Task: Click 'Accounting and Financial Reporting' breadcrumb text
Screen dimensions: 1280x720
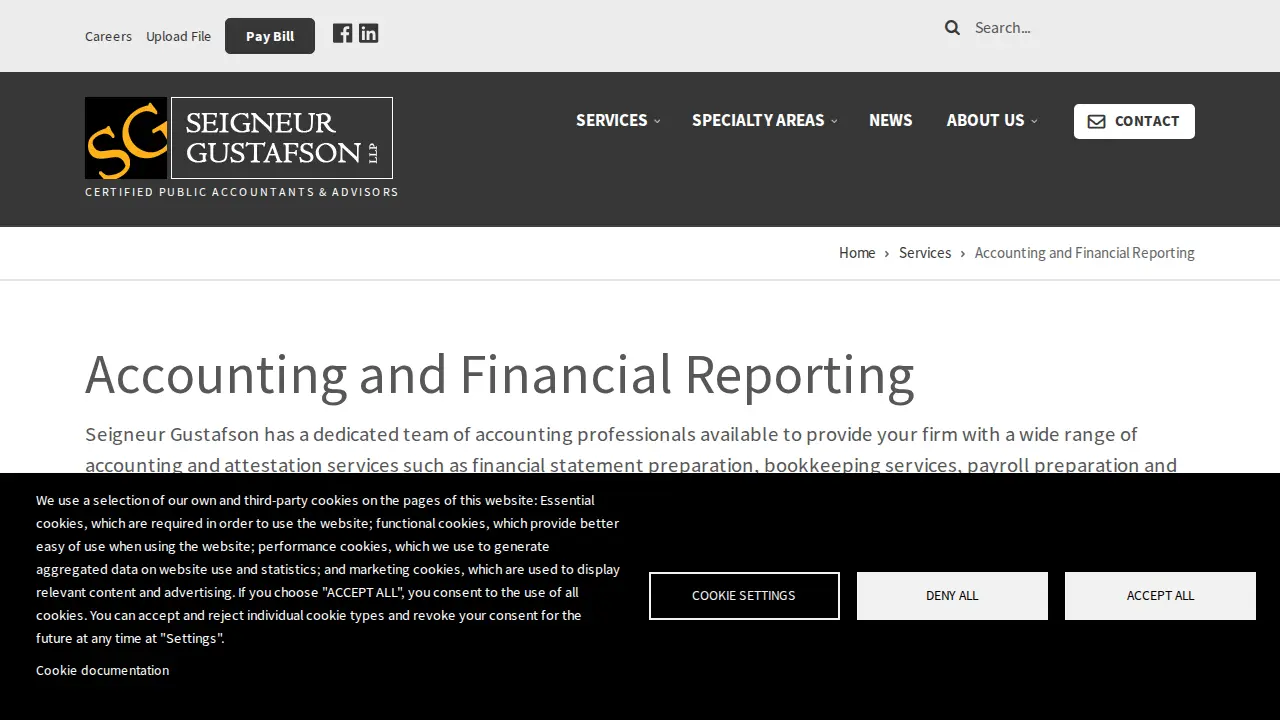Action: (x=1085, y=253)
